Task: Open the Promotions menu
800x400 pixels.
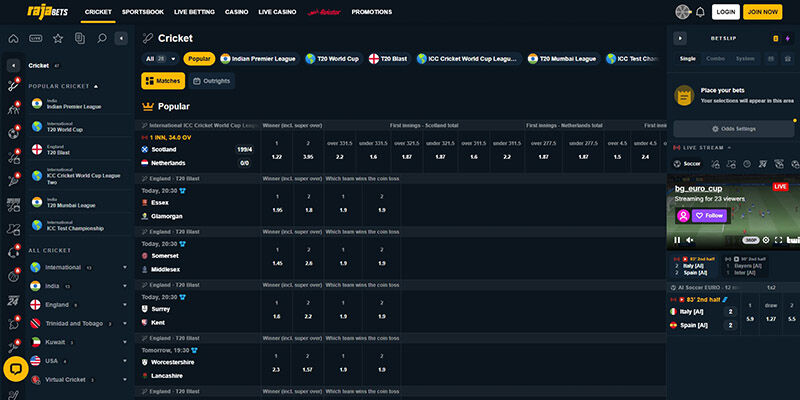Action: 371,12
